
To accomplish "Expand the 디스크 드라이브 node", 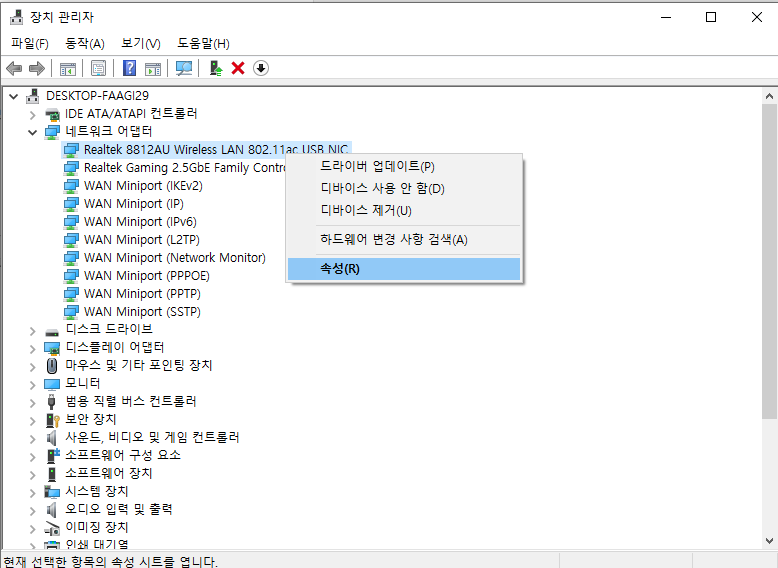I will (x=33, y=331).
